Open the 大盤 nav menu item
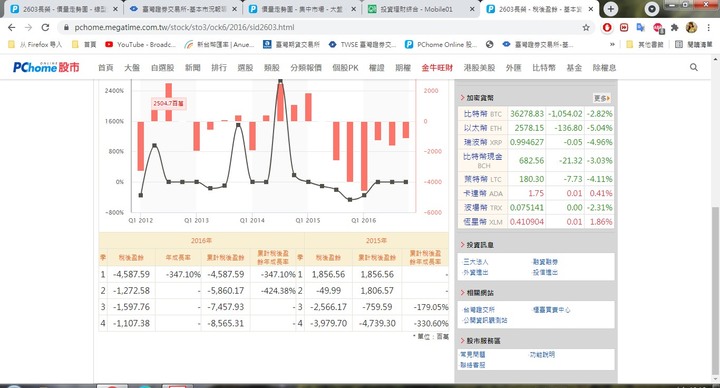The height and width of the screenshot is (388, 720). (x=132, y=67)
